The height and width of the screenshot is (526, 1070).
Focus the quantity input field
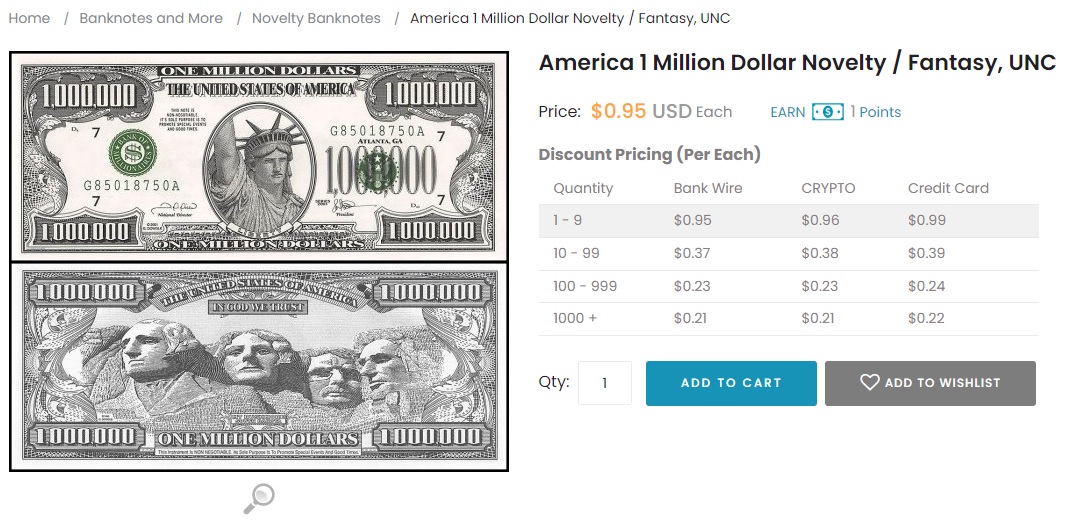pyautogui.click(x=605, y=383)
